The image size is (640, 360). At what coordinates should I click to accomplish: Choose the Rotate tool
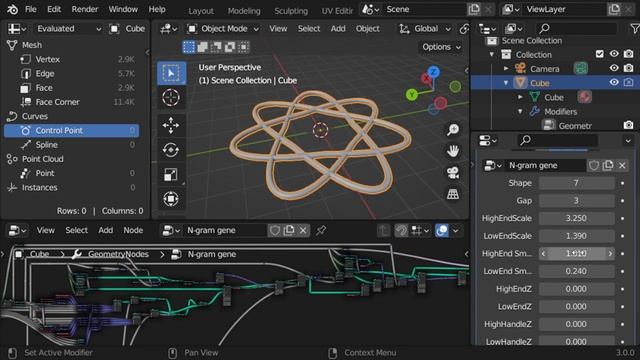[x=171, y=150]
